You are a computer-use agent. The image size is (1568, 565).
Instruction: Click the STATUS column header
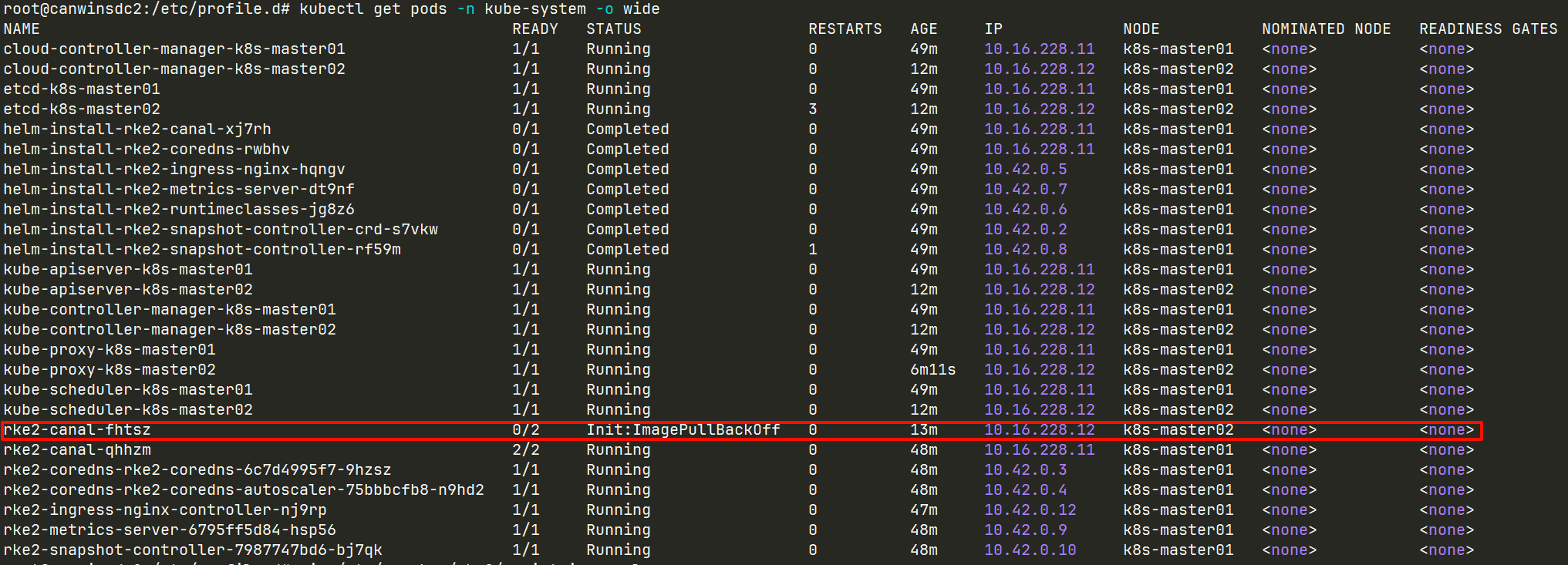coord(613,29)
